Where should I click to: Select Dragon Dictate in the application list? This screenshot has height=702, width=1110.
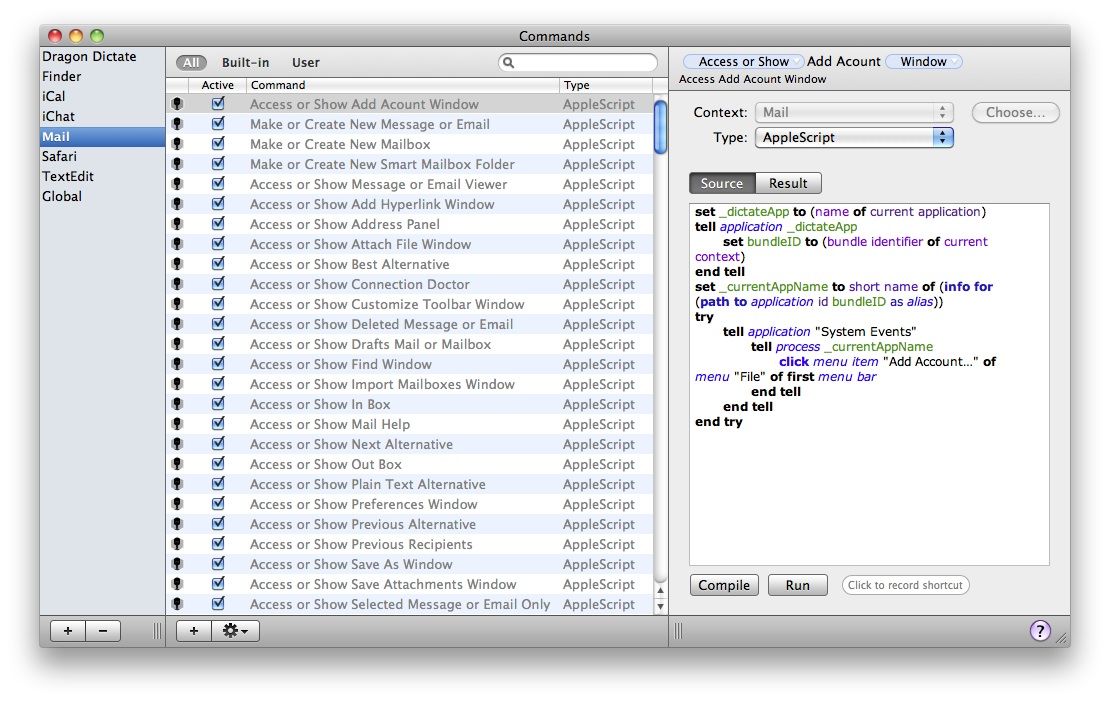pos(103,57)
